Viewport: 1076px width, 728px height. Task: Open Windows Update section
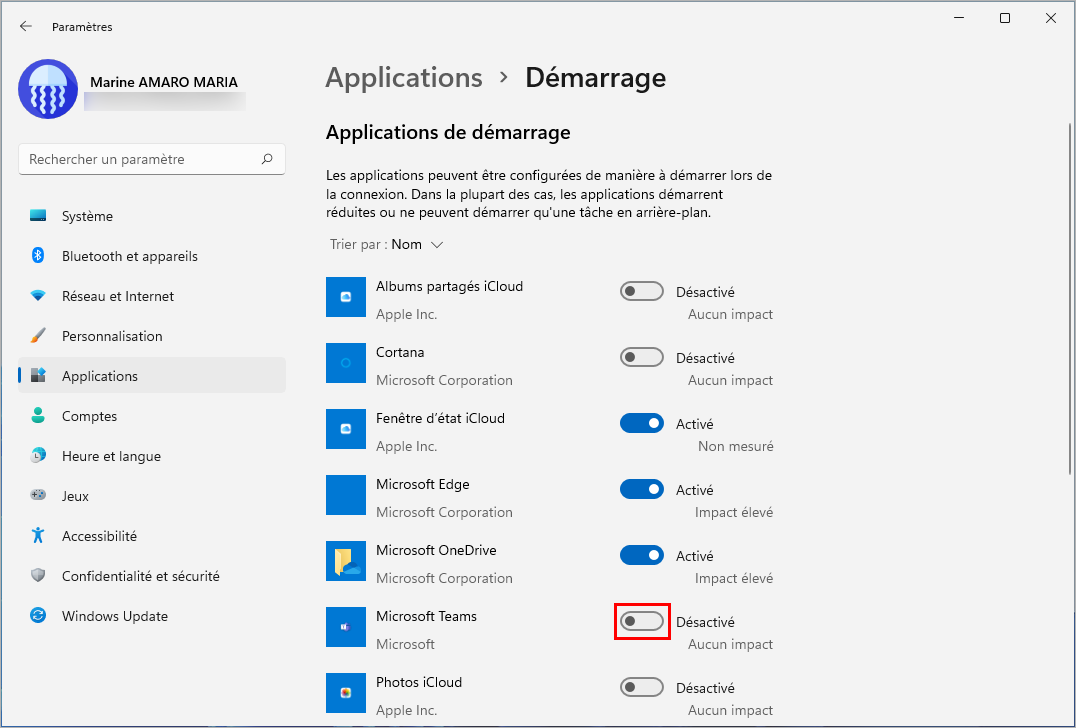tap(152, 615)
